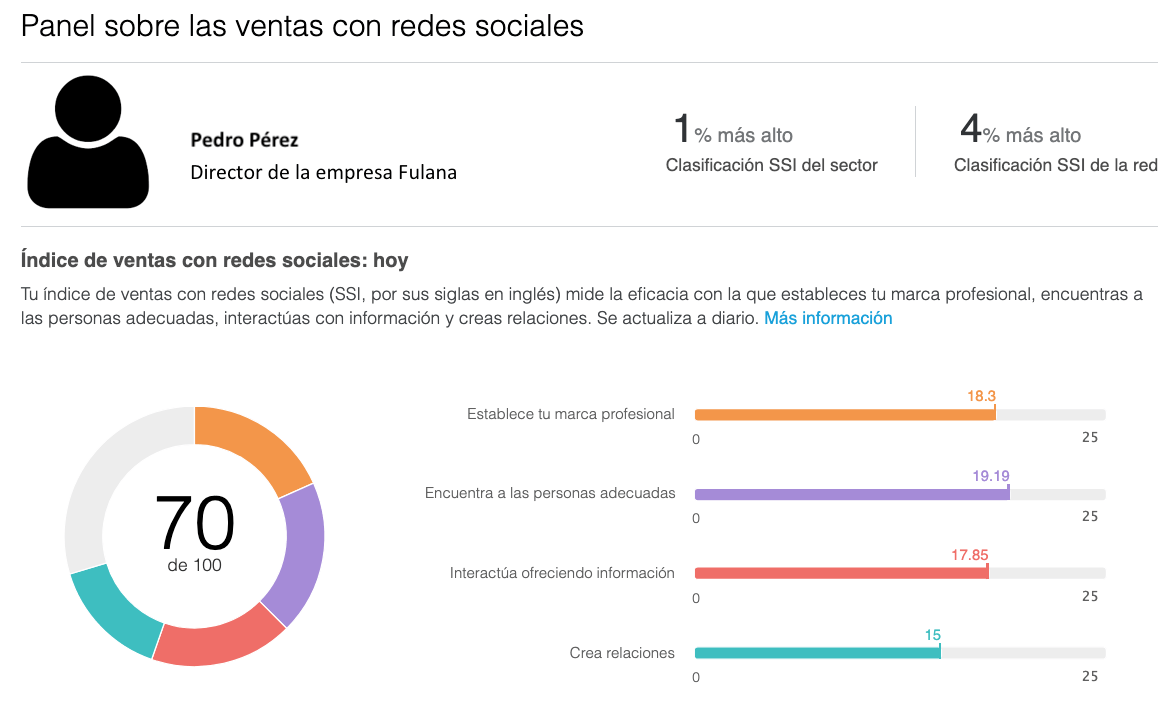Image resolution: width=1173 pixels, height=714 pixels.
Task: Click the Crea relaciones label
Action: [622, 653]
